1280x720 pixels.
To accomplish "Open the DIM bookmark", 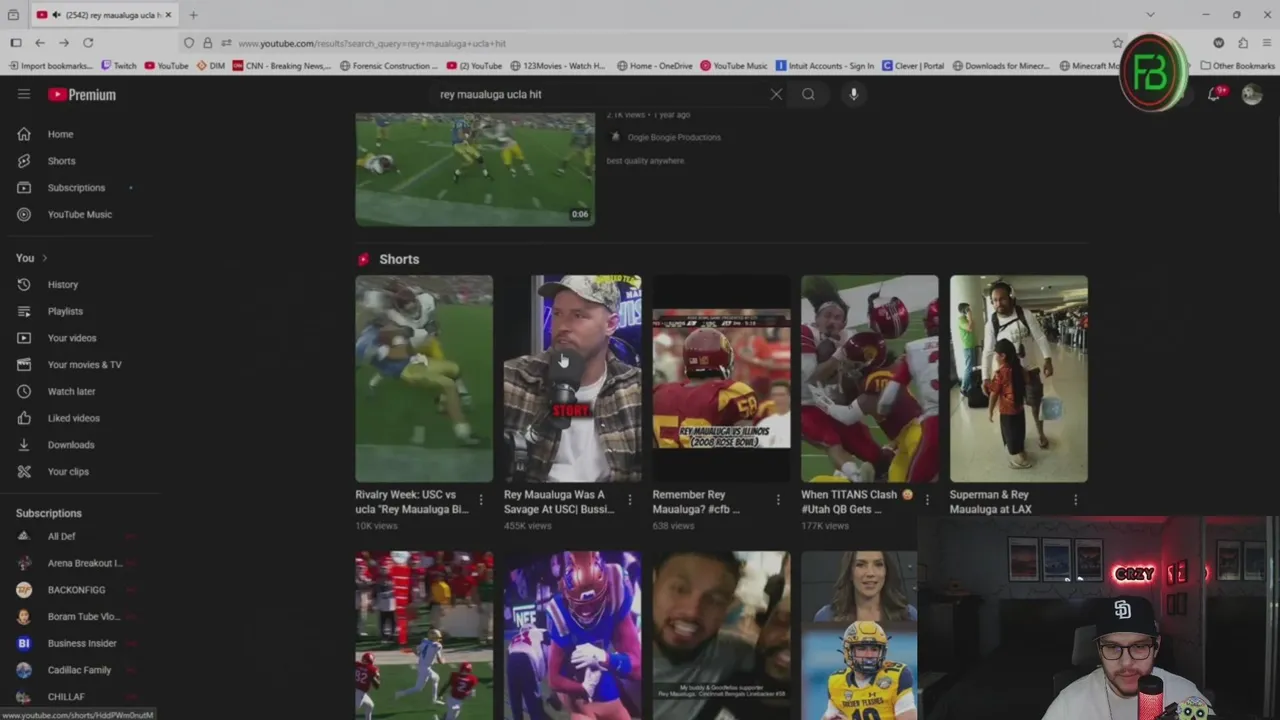I will point(211,66).
